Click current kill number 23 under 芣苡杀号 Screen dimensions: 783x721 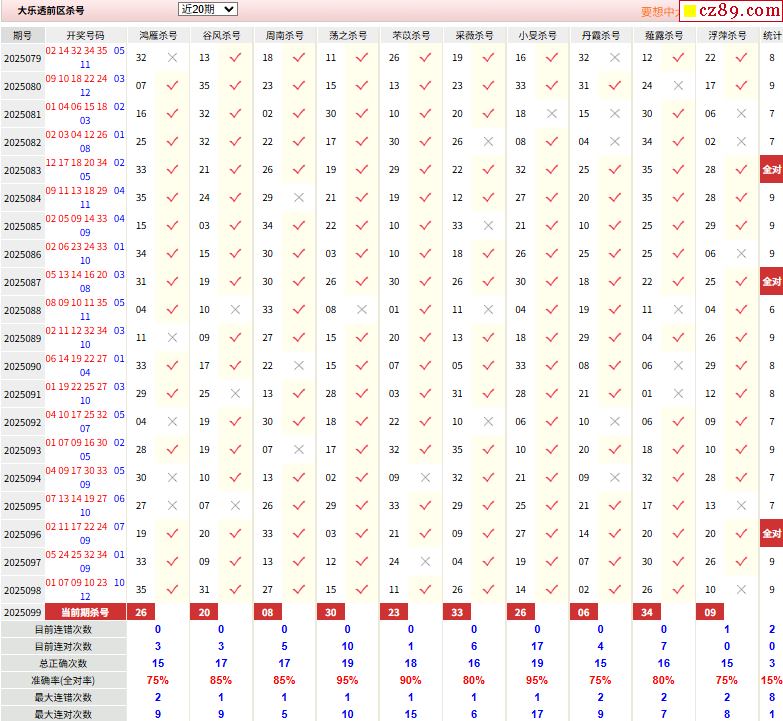click(394, 612)
